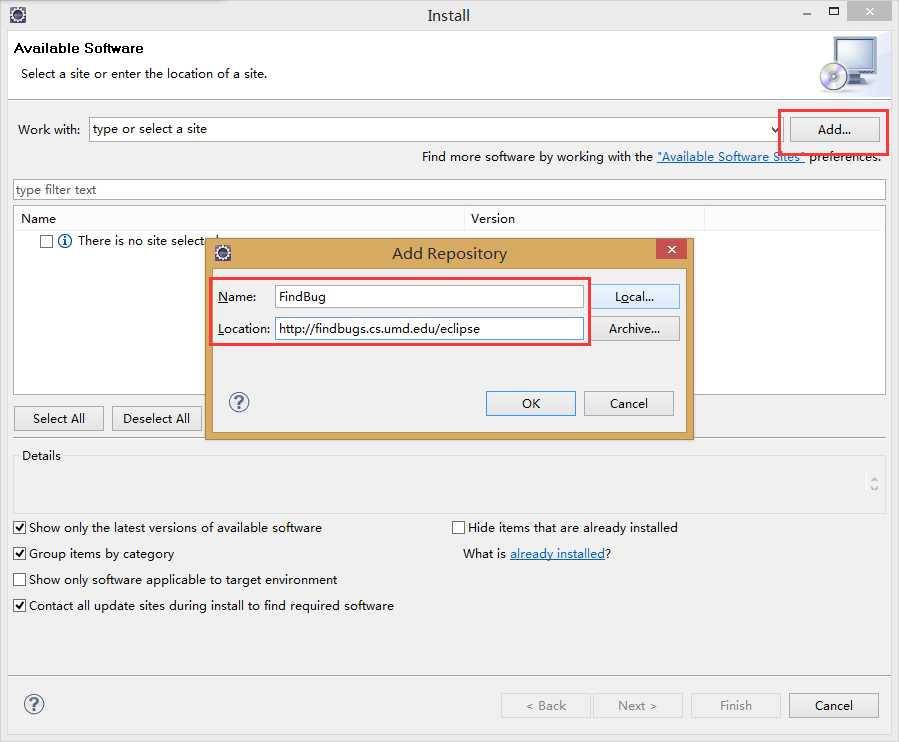This screenshot has height=742, width=899.
Task: Click the Local... button
Action: [634, 296]
